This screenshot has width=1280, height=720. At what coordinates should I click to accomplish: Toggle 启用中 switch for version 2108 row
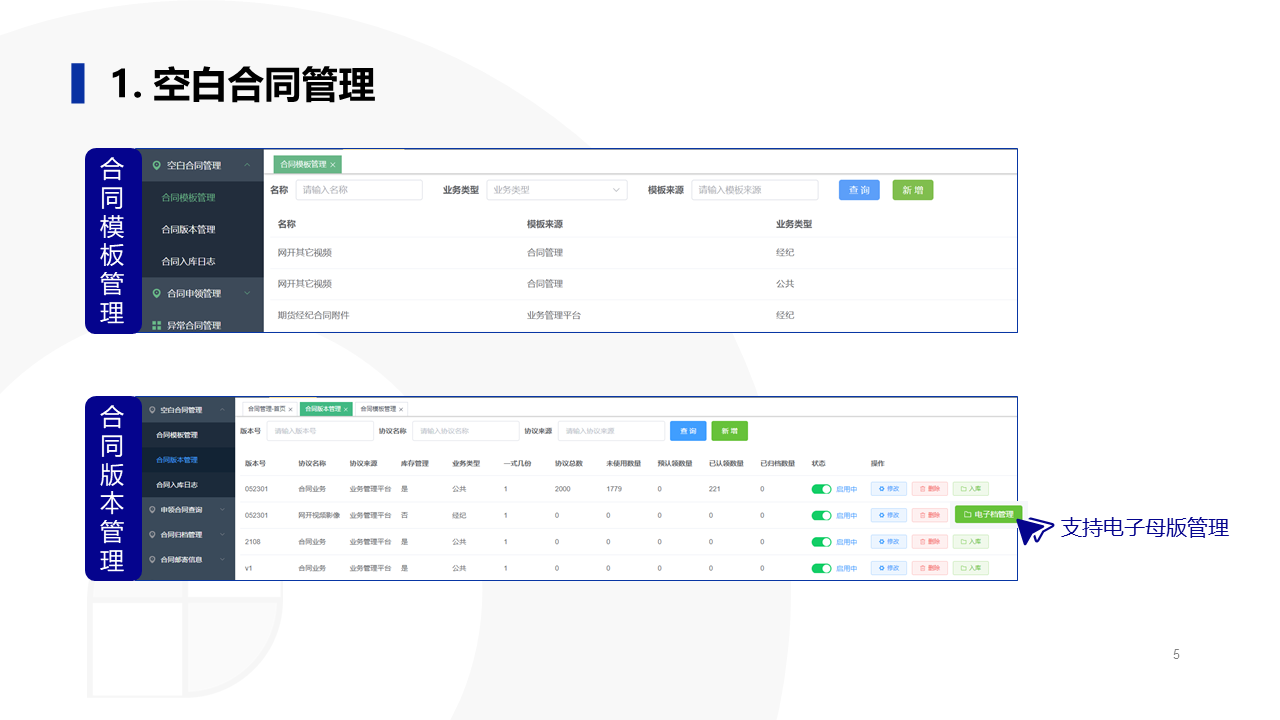click(x=821, y=542)
